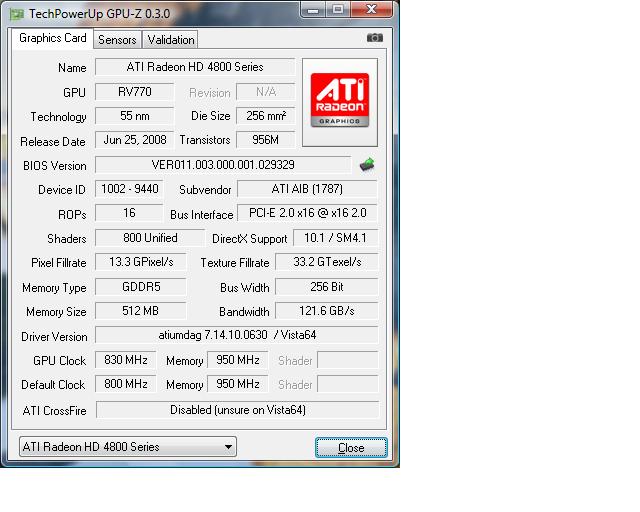Open the Validation tab
640x512 pixels.
coord(171,40)
